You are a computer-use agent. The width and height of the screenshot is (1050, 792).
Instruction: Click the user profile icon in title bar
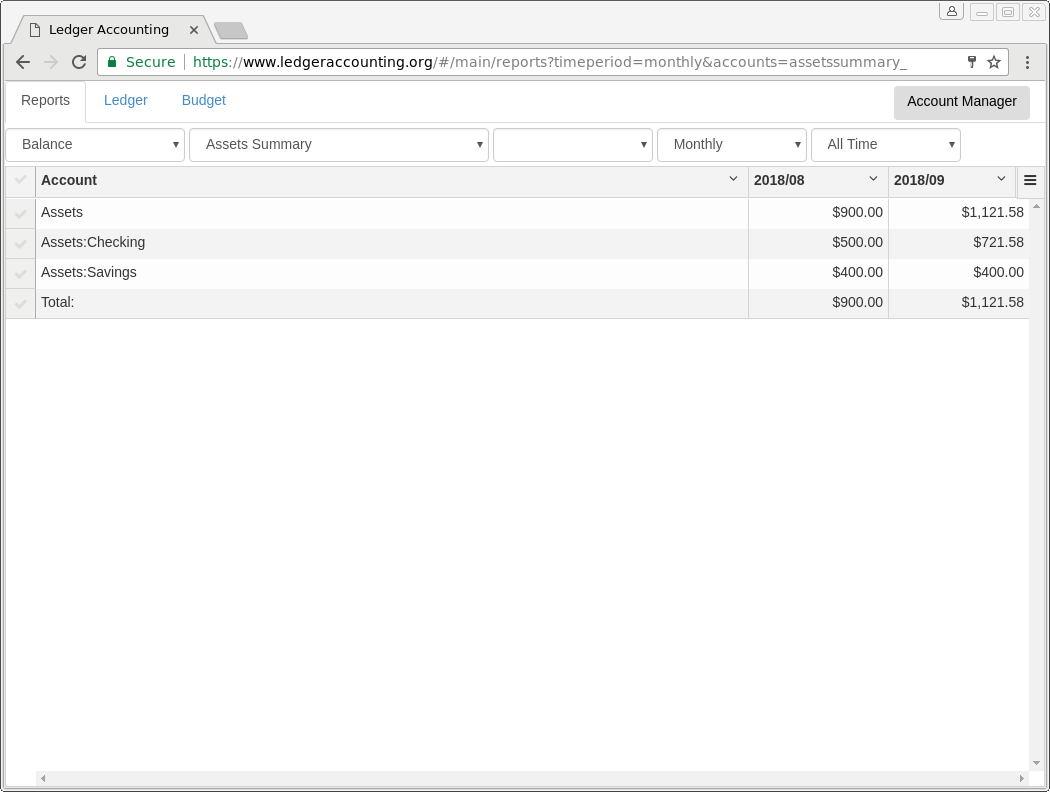pos(951,12)
